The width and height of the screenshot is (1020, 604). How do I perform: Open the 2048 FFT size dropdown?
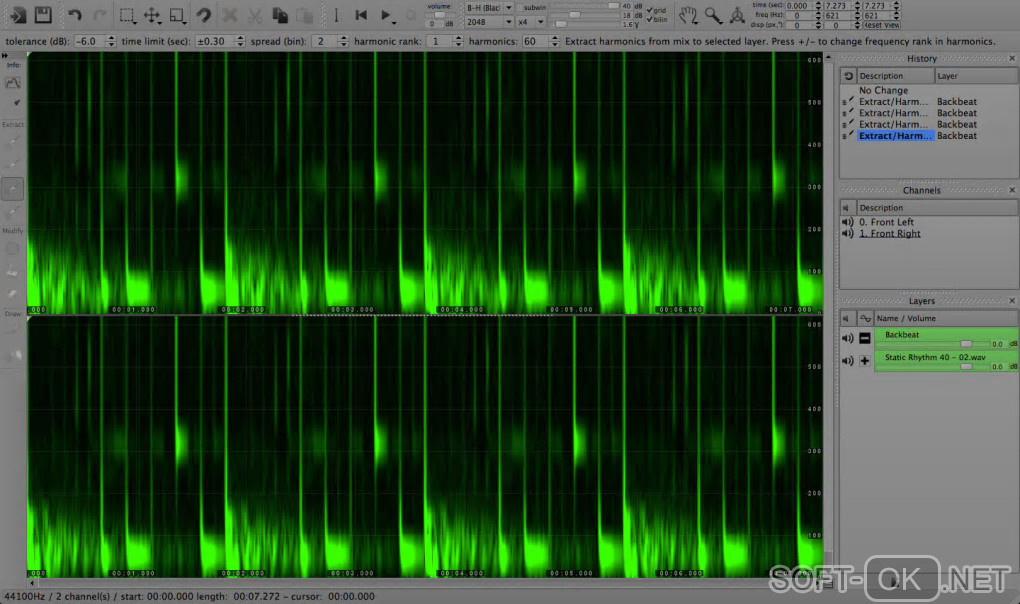click(x=489, y=22)
